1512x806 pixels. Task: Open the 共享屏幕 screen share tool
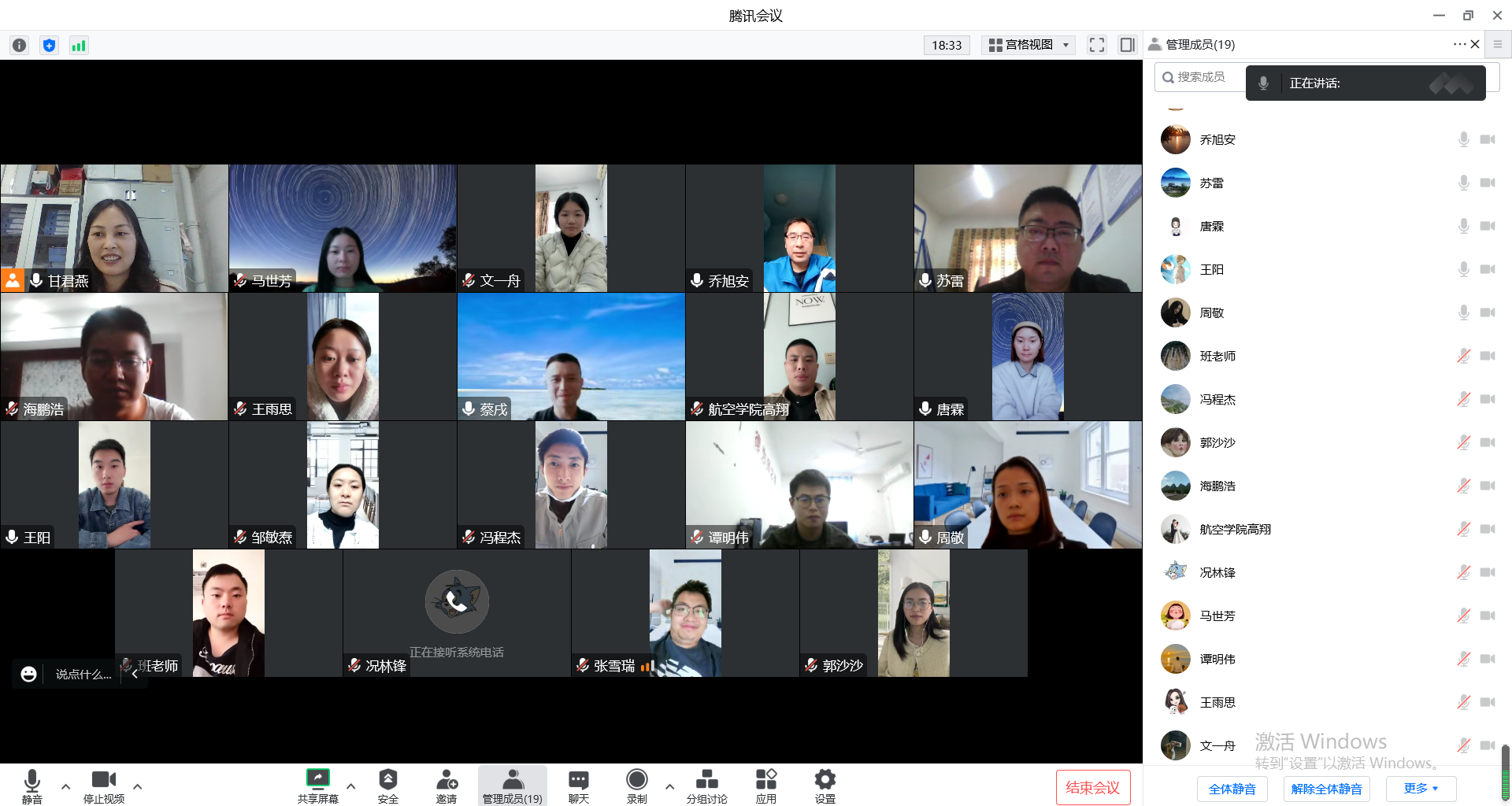click(317, 786)
